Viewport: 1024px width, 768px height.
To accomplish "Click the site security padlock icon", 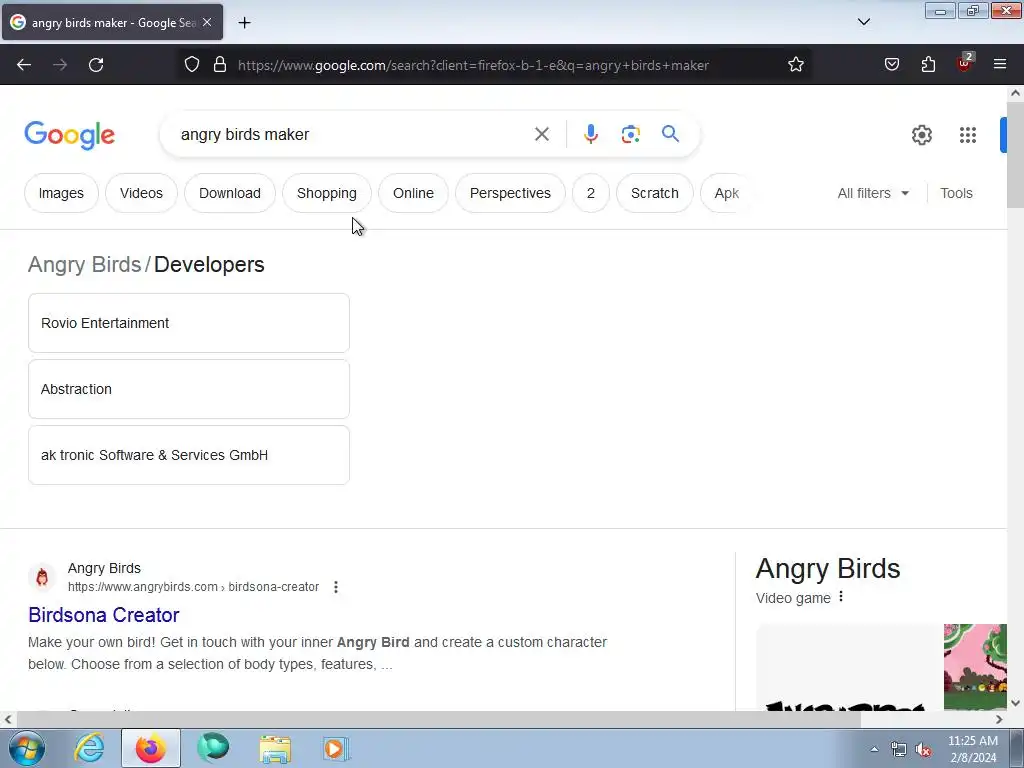I will point(220,65).
